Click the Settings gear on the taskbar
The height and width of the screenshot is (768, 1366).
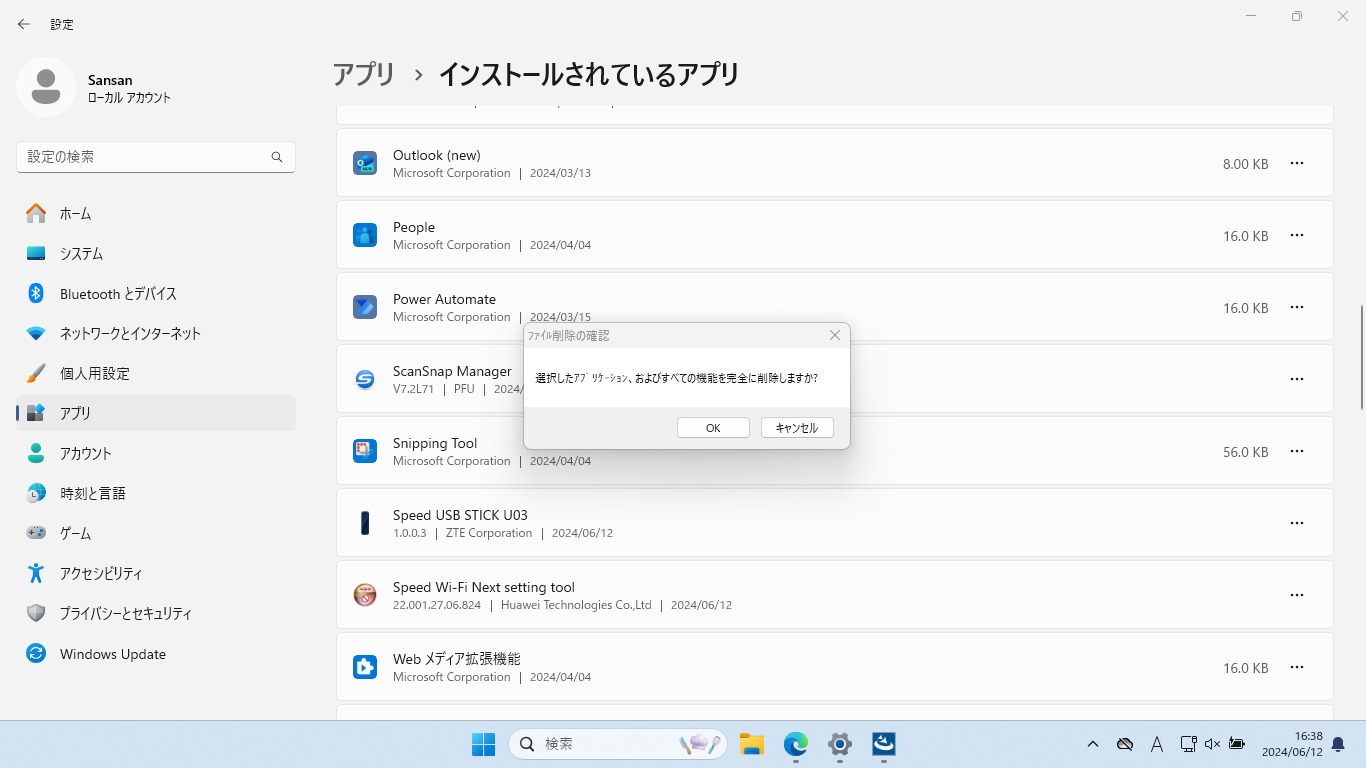(840, 744)
